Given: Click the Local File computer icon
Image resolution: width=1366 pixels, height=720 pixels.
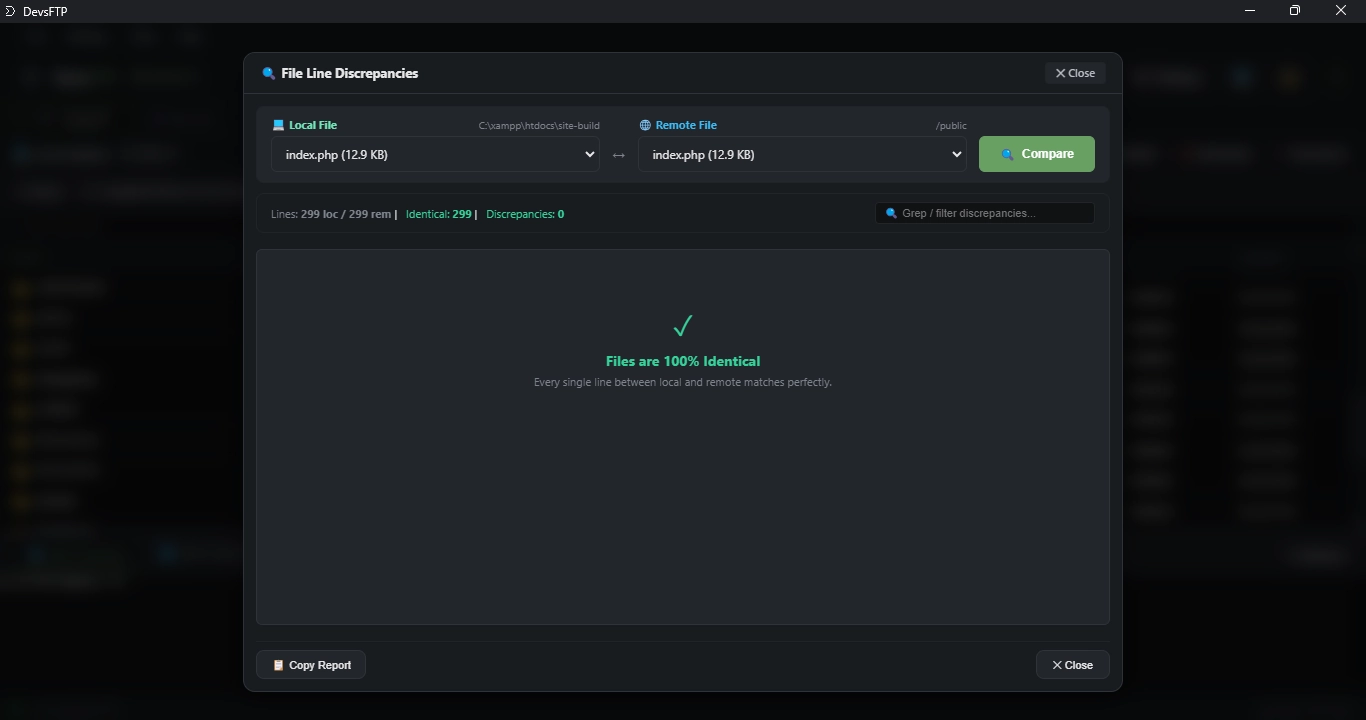Looking at the screenshot, I should pyautogui.click(x=278, y=125).
